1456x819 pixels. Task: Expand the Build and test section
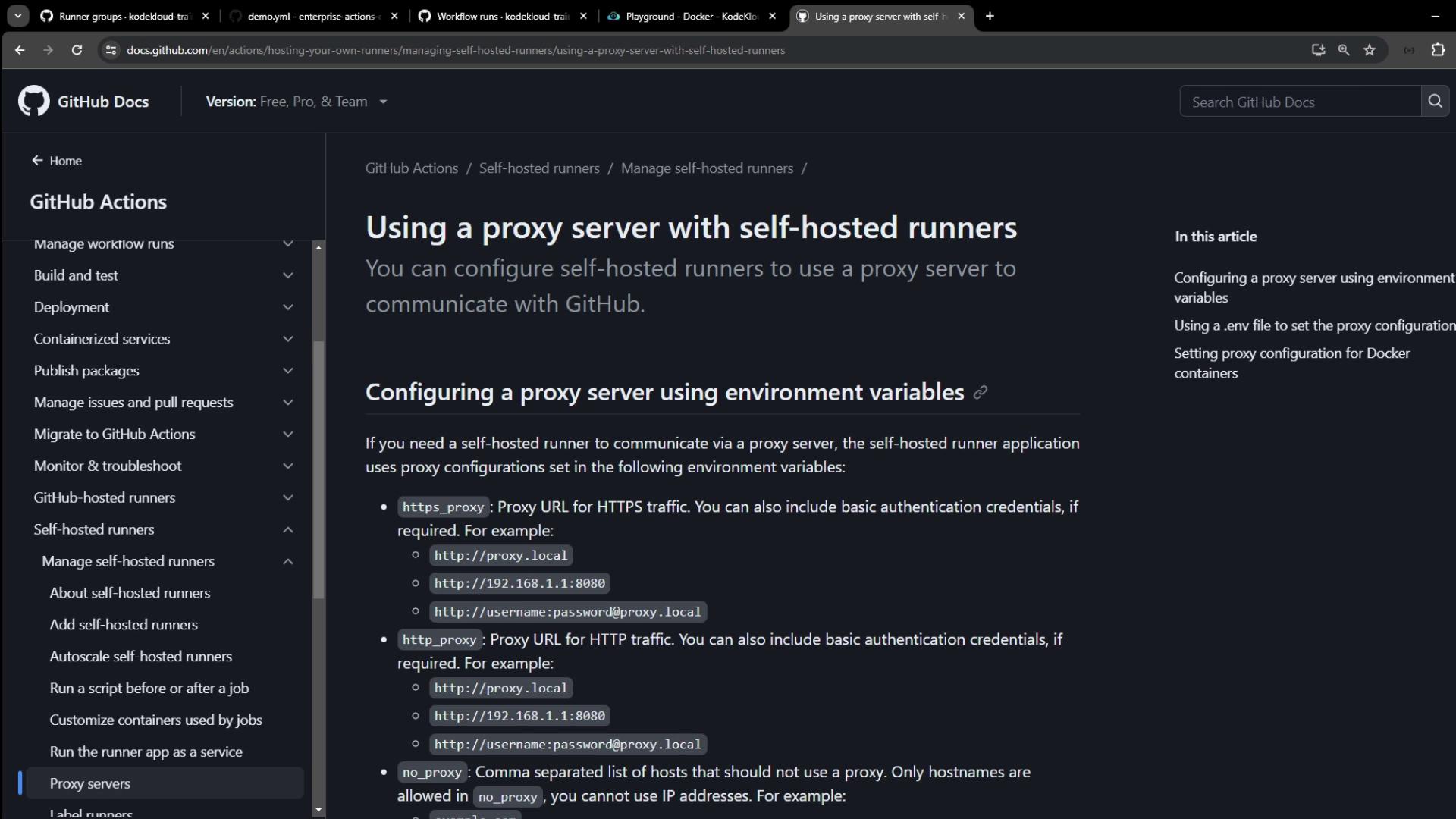[288, 276]
